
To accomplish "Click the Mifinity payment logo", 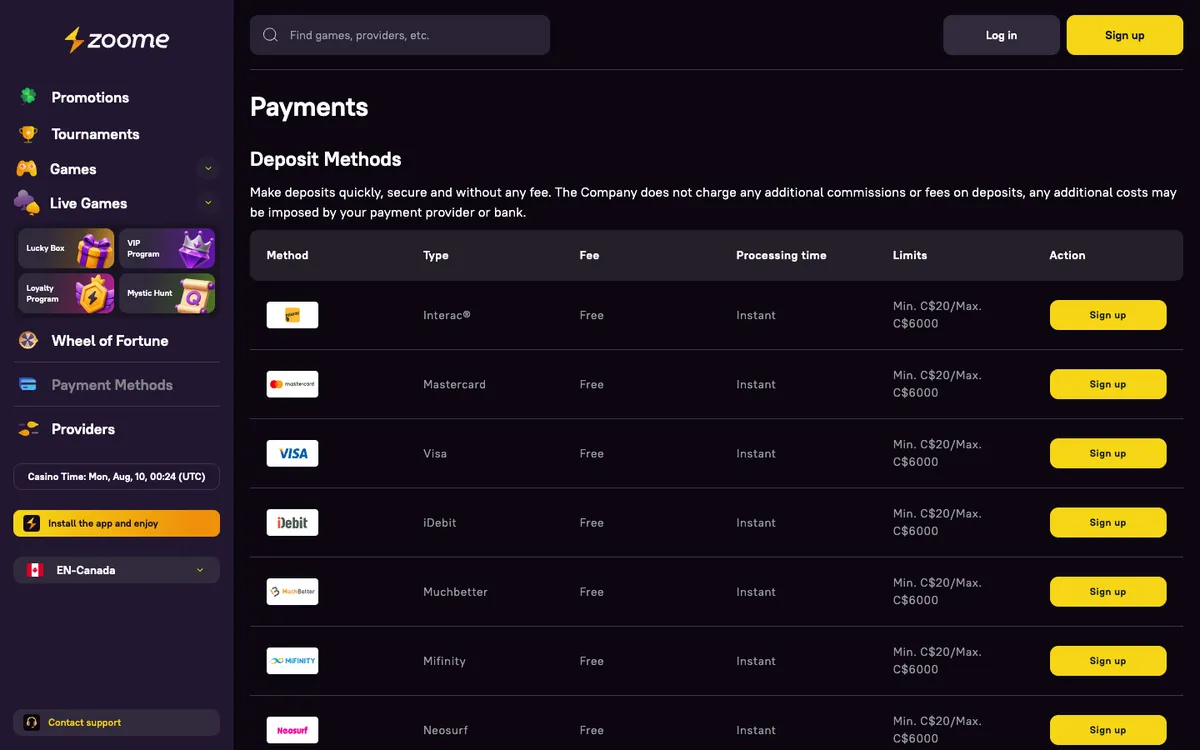I will tap(292, 660).
